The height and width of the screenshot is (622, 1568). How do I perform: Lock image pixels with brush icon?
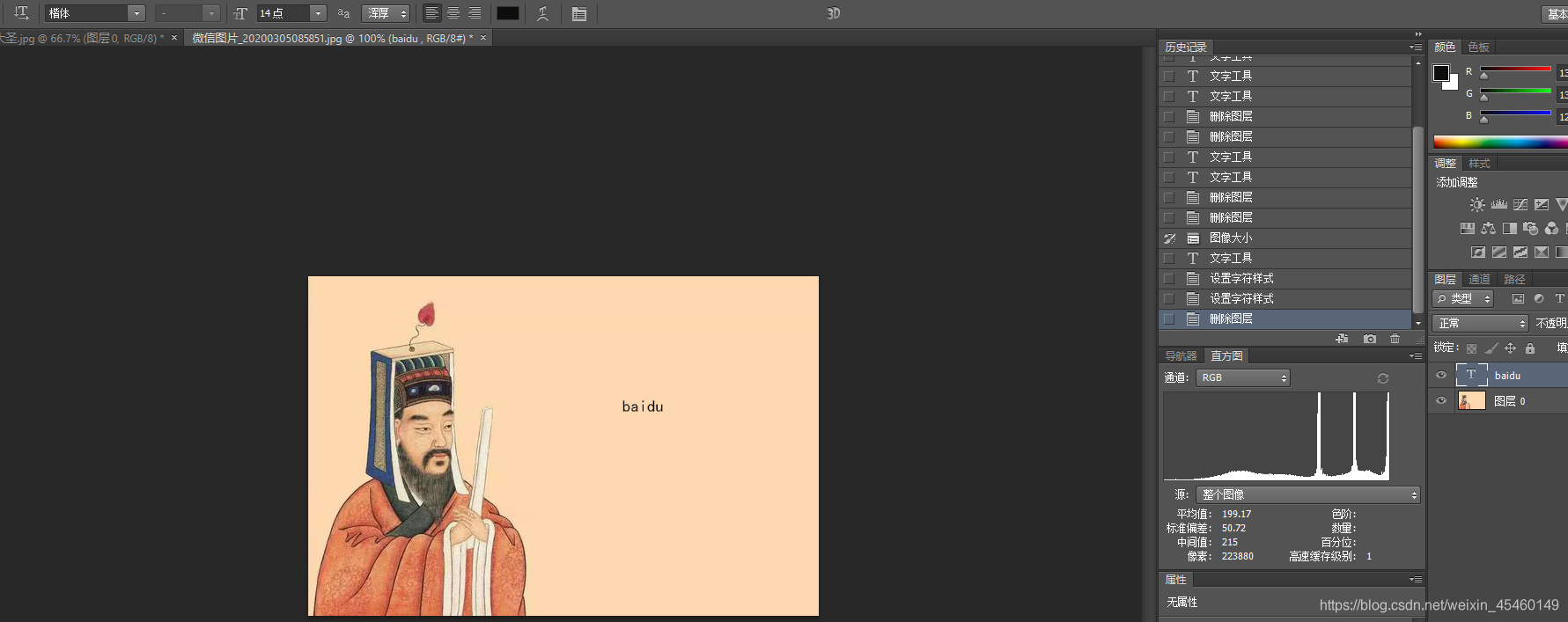pos(1491,348)
